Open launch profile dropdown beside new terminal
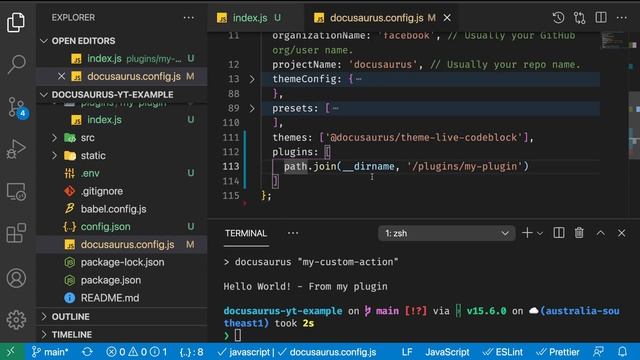This screenshot has height=360, width=640. [540, 233]
